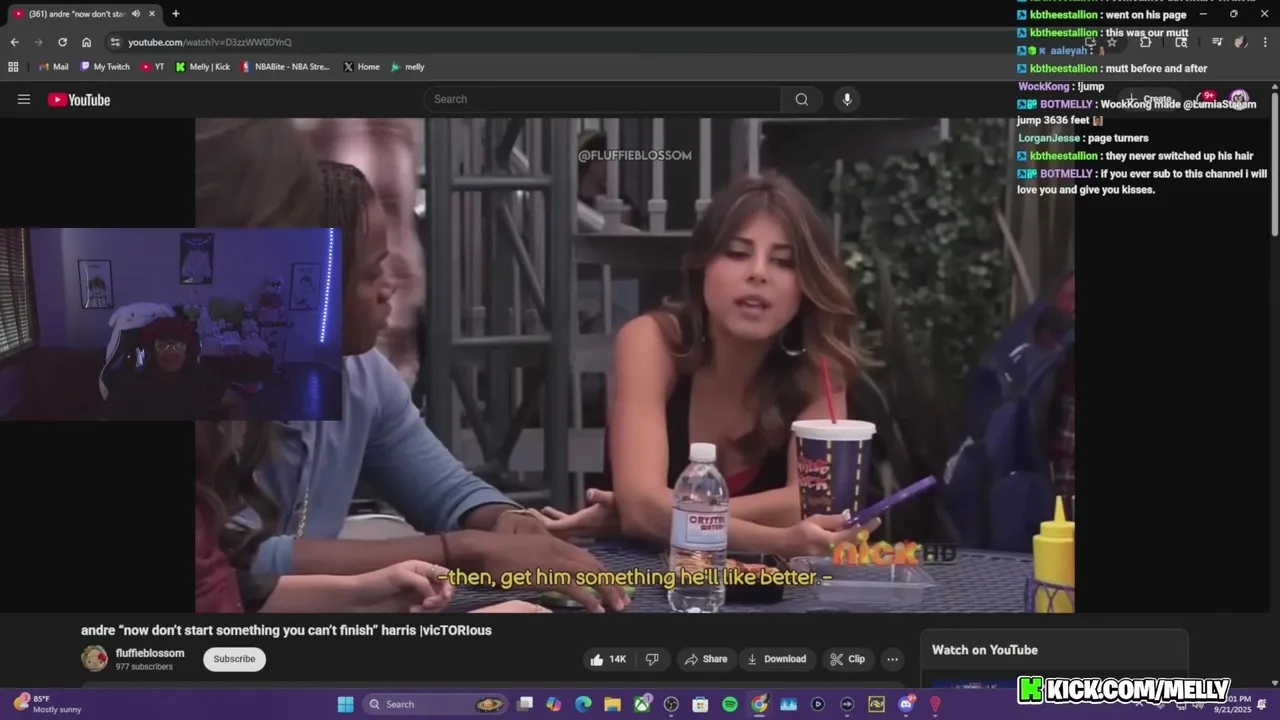
Task: Open the melly bookmark
Action: 408,67
